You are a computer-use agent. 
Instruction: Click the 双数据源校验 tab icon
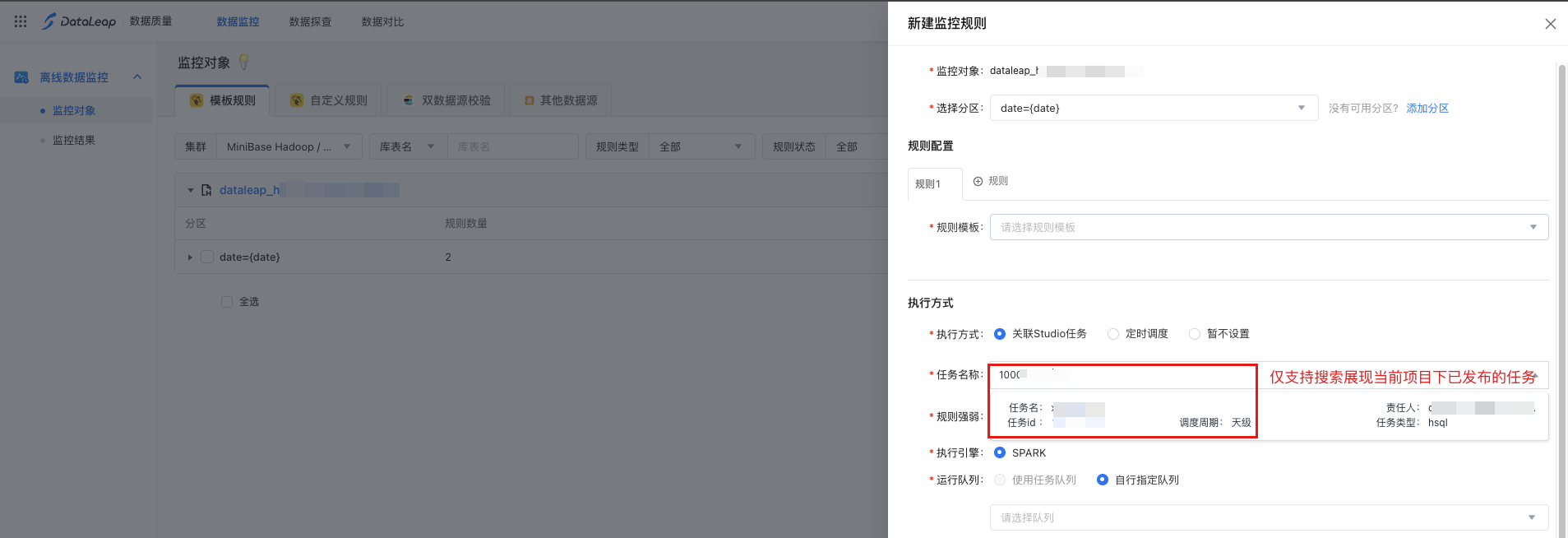click(409, 100)
